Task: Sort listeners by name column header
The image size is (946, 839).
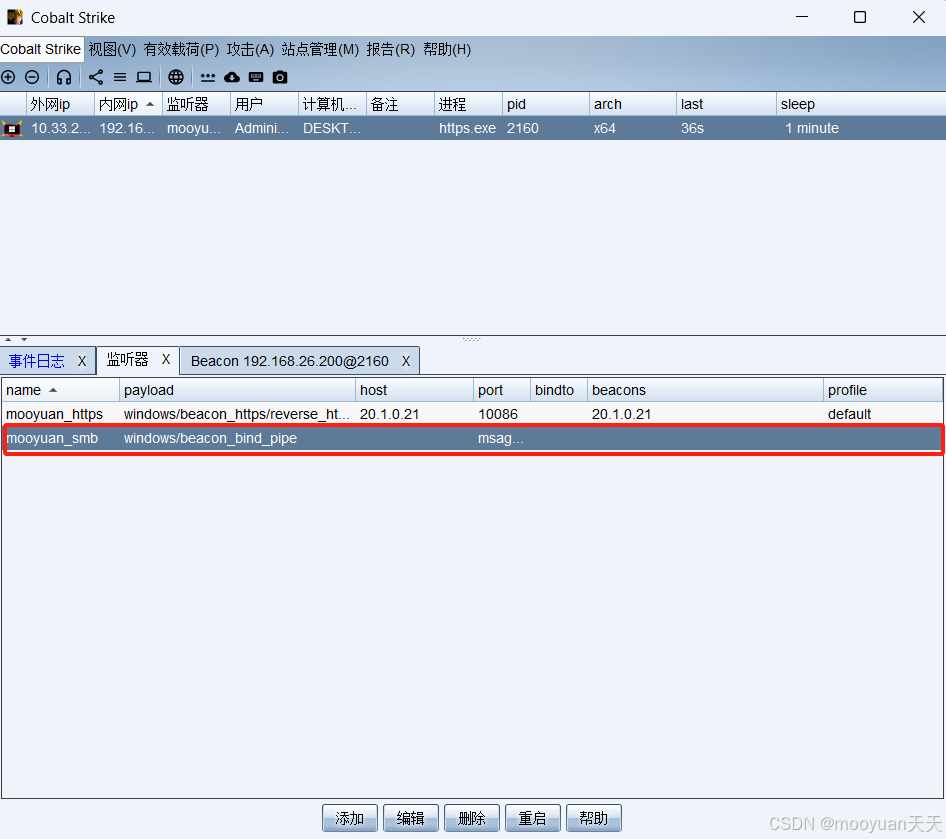Action: point(60,390)
